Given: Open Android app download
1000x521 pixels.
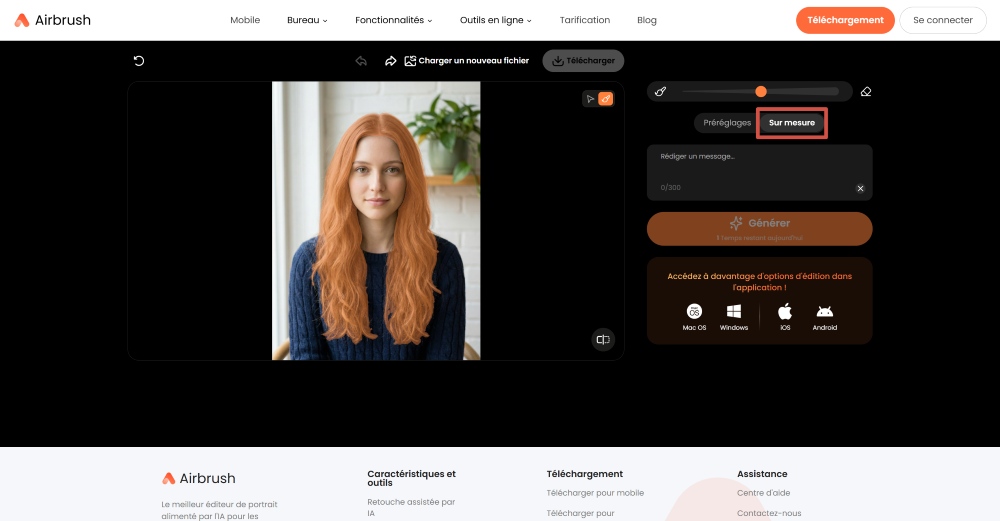Looking at the screenshot, I should click(825, 317).
